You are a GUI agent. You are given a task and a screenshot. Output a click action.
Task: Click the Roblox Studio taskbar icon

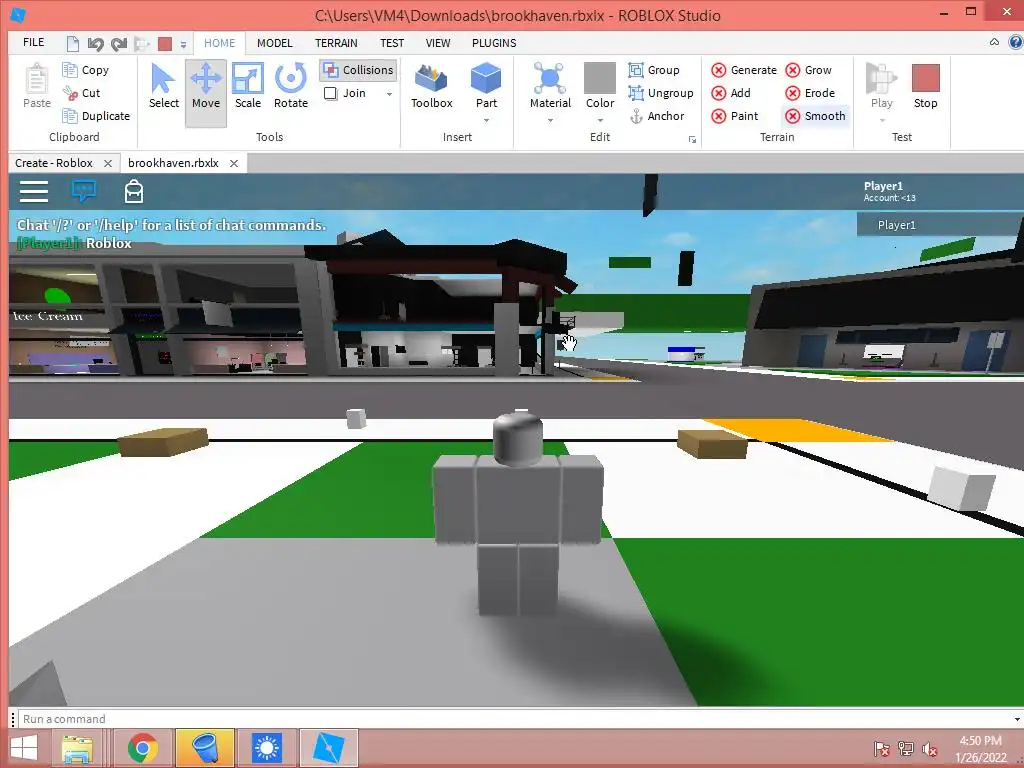(328, 748)
